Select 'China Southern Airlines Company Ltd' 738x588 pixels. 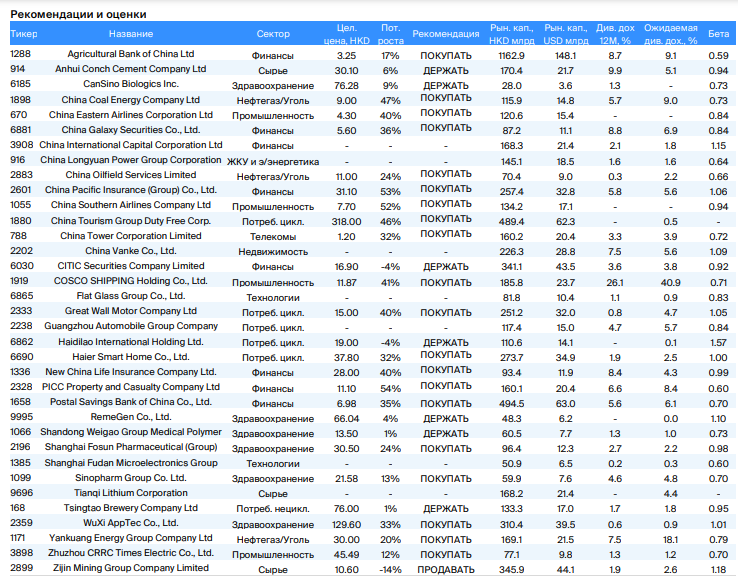131,206
